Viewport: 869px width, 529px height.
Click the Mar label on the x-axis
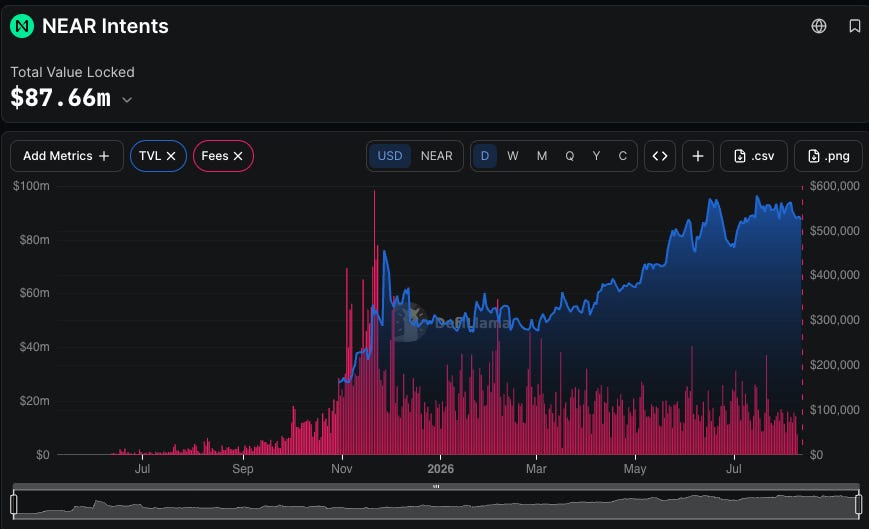[536, 469]
